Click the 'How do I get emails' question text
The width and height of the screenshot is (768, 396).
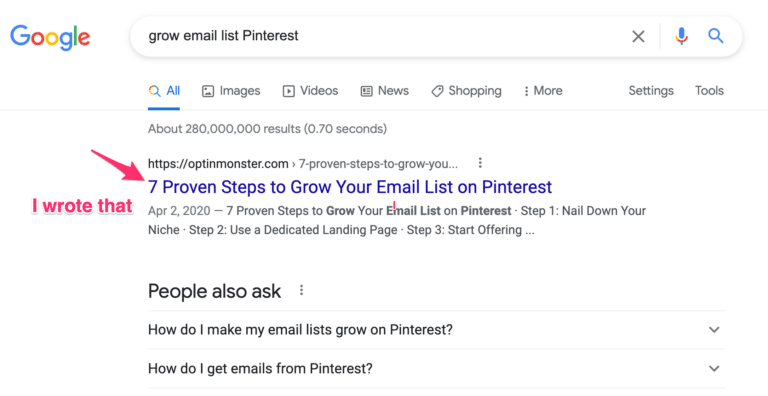260,368
